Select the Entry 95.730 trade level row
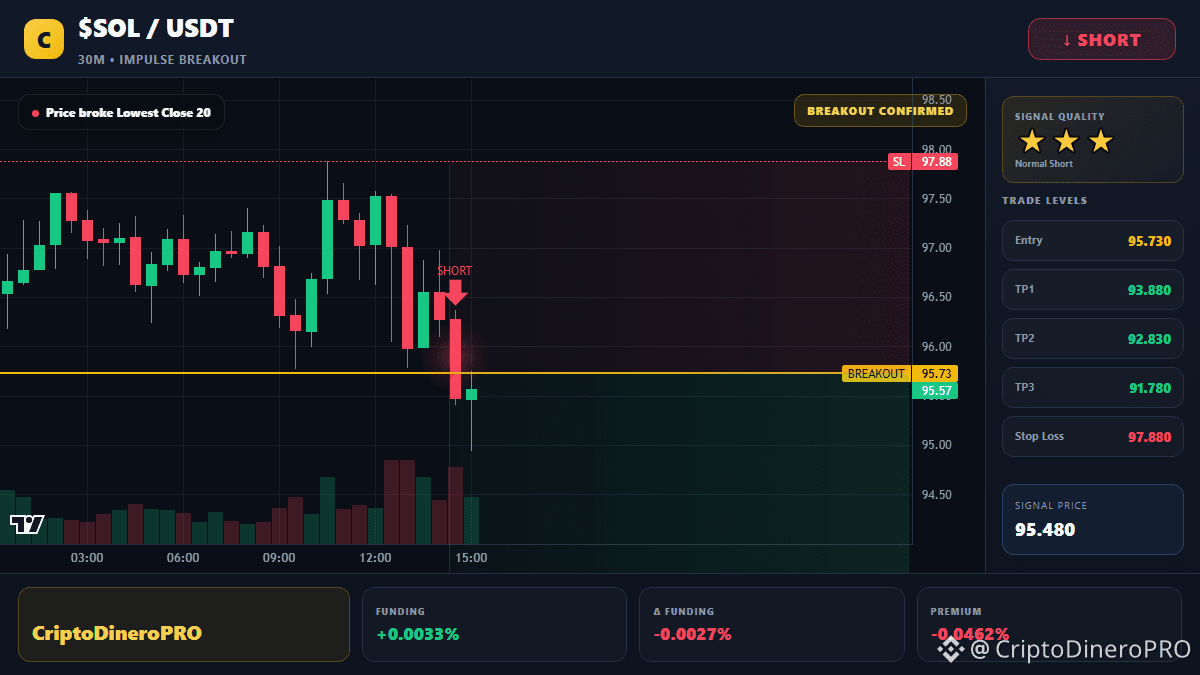The image size is (1200, 675). pyautogui.click(x=1093, y=241)
